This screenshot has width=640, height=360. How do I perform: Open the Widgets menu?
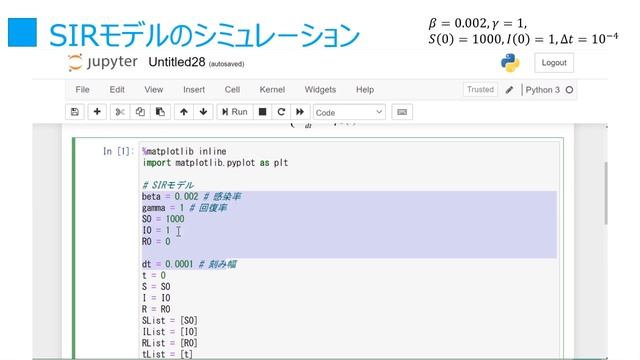pyautogui.click(x=320, y=90)
